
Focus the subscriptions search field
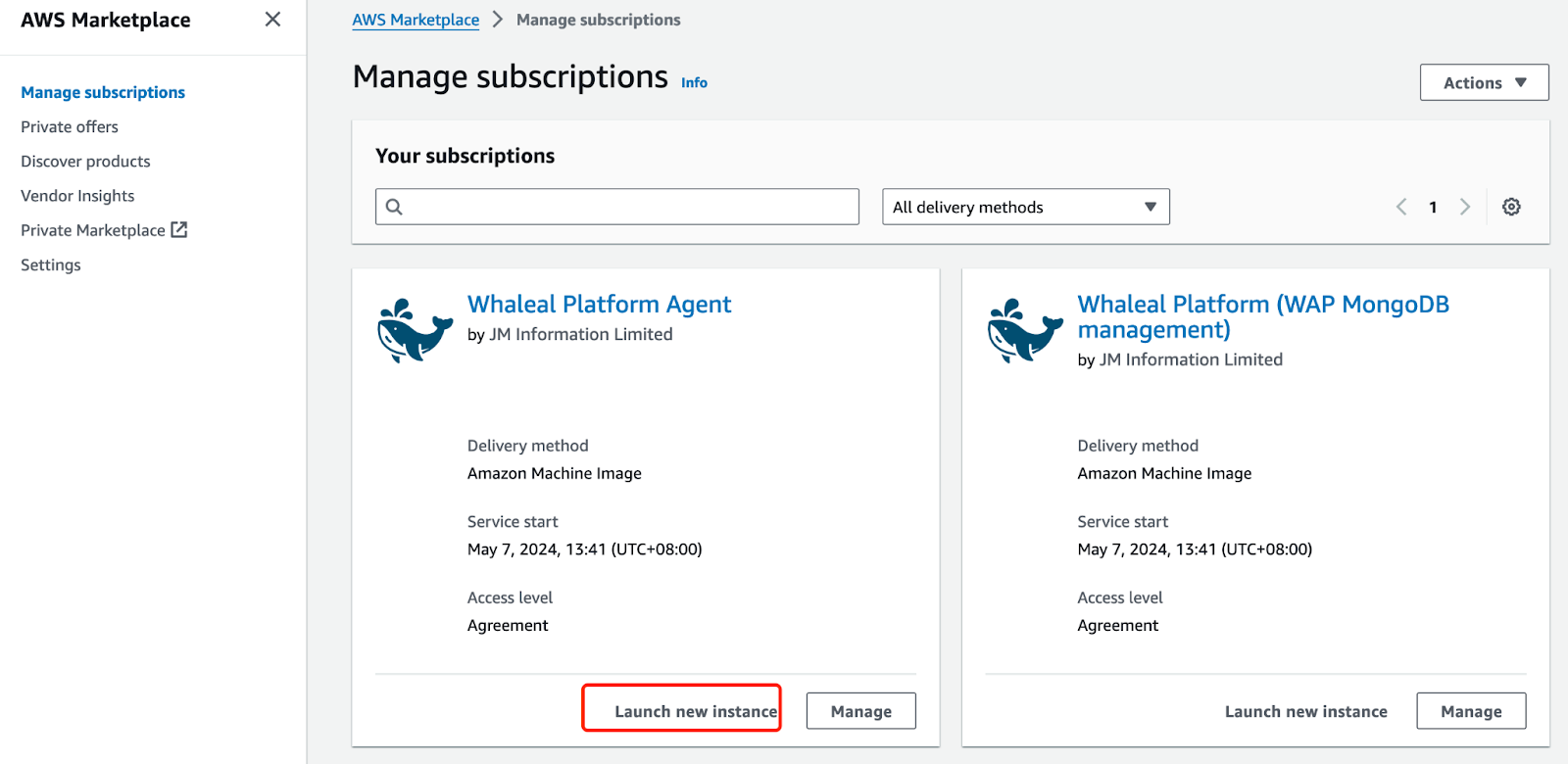point(627,207)
